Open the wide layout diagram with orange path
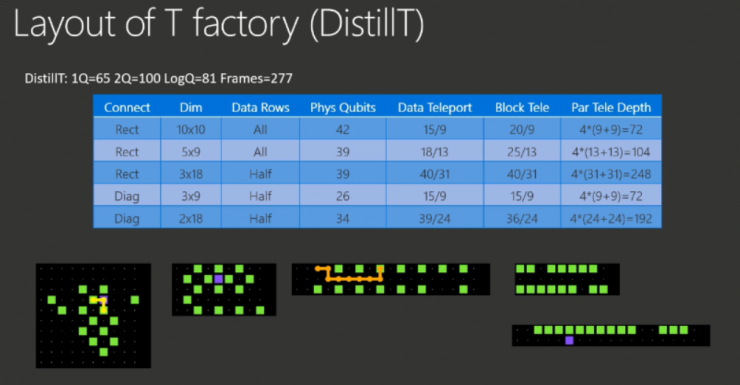This screenshot has width=740, height=385. point(391,279)
